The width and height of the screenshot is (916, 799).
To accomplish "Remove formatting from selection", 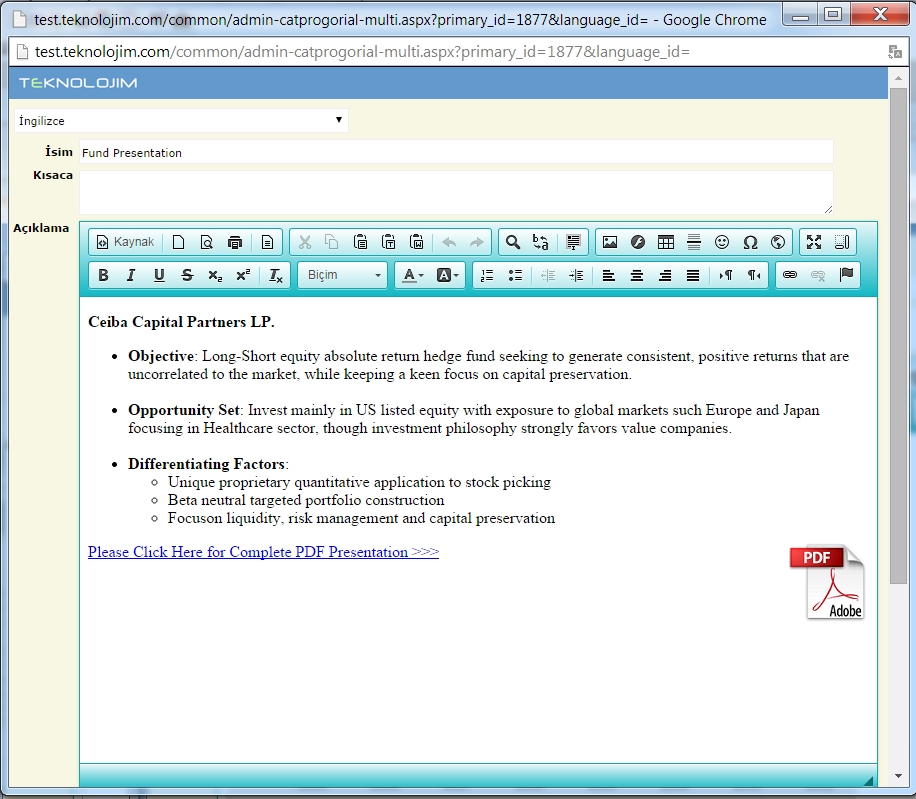I will 275,275.
